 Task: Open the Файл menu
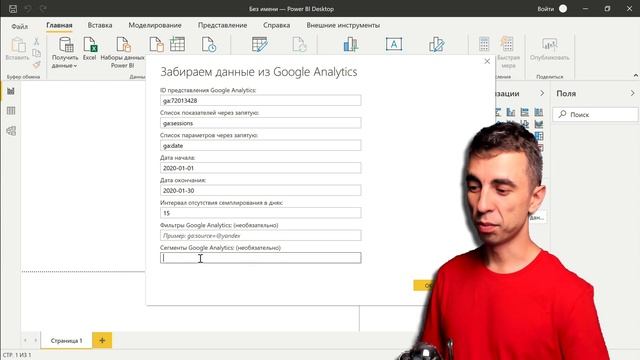tap(20, 26)
